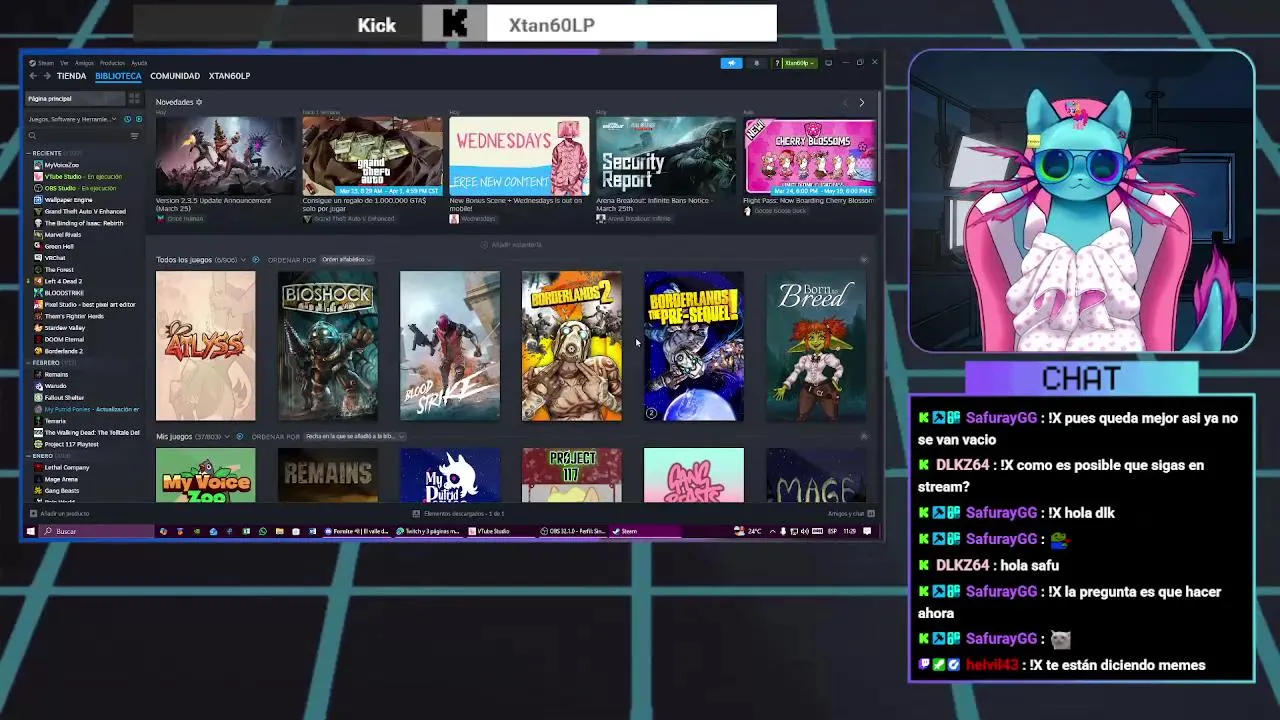Viewport: 1280px width, 720px height.
Task: Open the Born to Breed game cover
Action: (816, 346)
